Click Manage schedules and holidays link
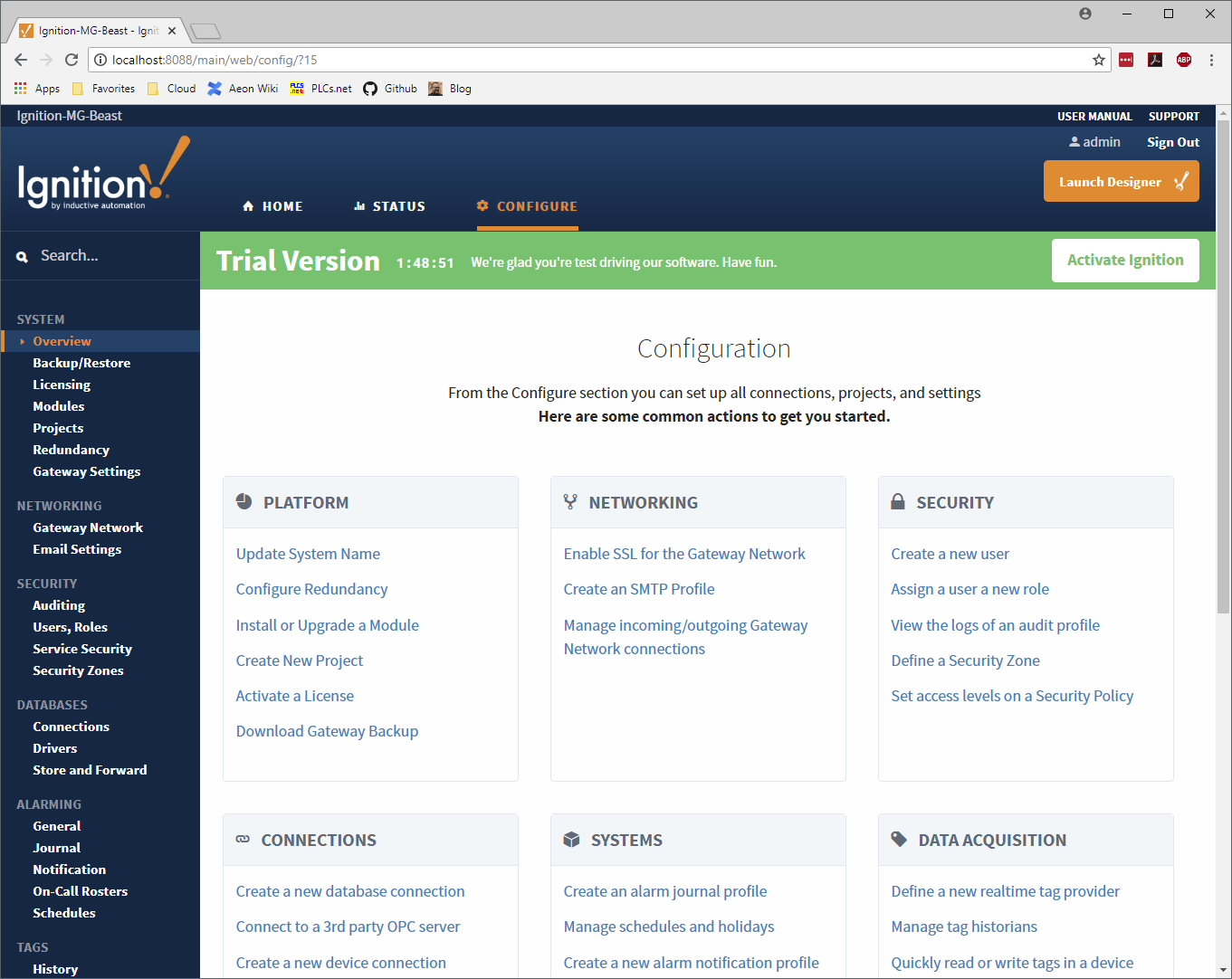 pyautogui.click(x=669, y=927)
